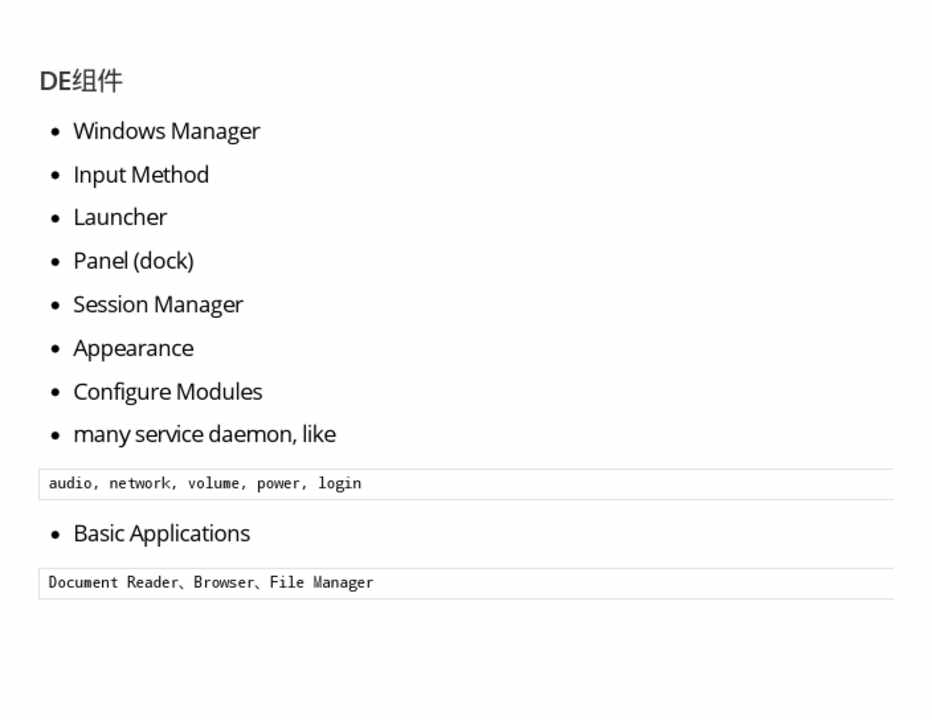This screenshot has width=932, height=720.
Task: Click the "Basic Applications" list item
Action: click(x=161, y=534)
